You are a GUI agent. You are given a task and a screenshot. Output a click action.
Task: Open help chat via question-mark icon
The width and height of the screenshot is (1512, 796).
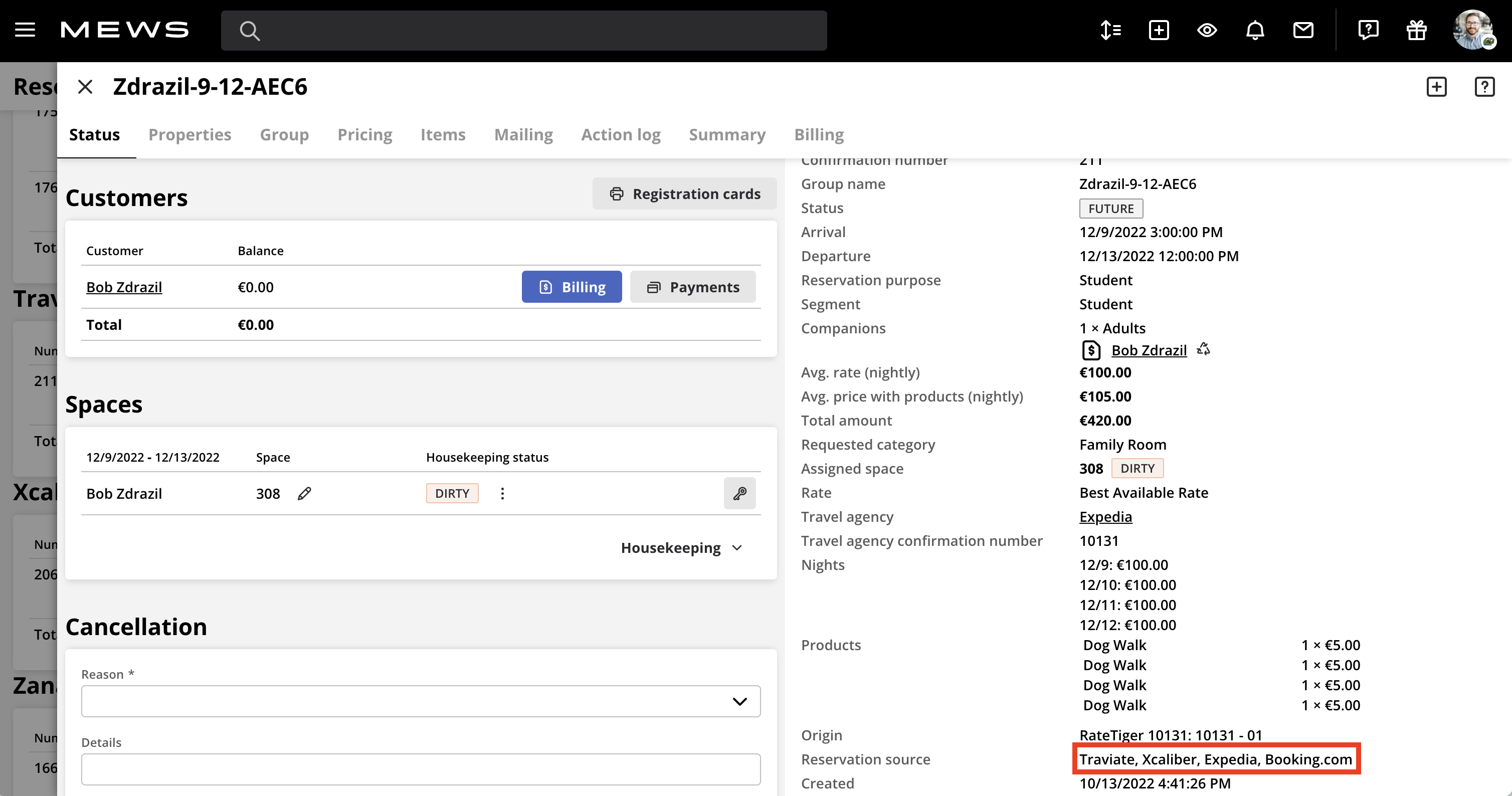pyautogui.click(x=1368, y=30)
